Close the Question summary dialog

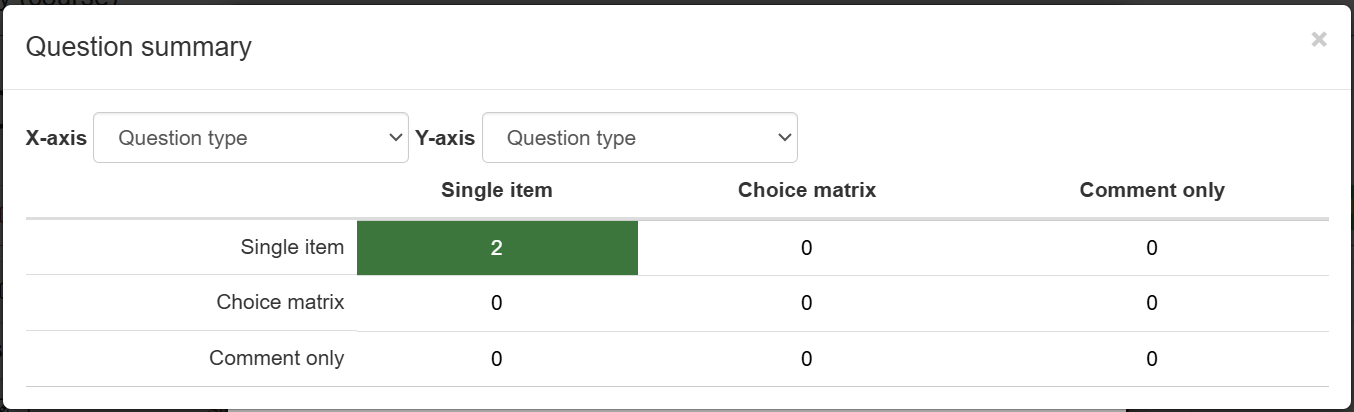pyautogui.click(x=1319, y=40)
